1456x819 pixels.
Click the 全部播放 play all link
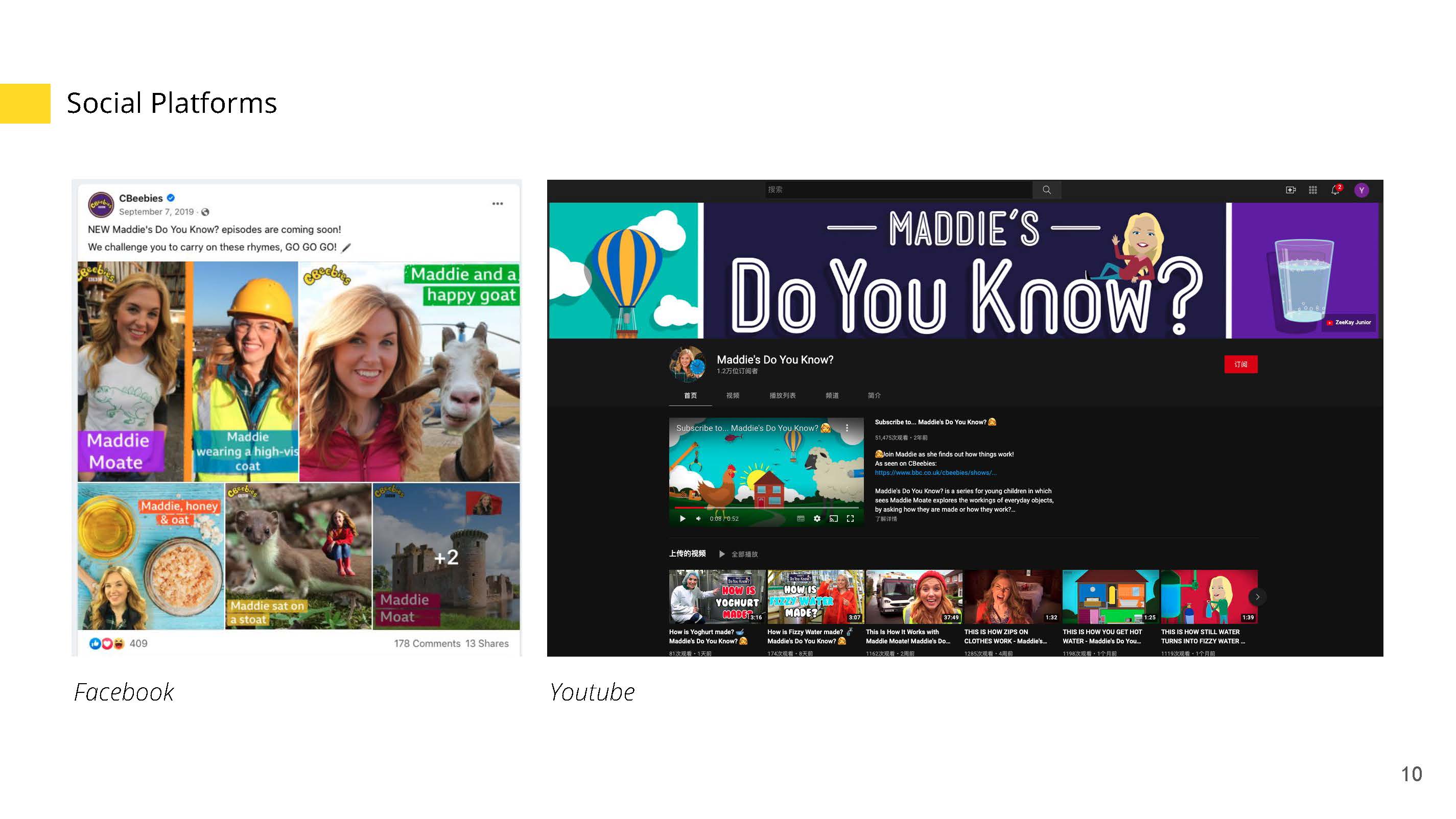click(744, 554)
